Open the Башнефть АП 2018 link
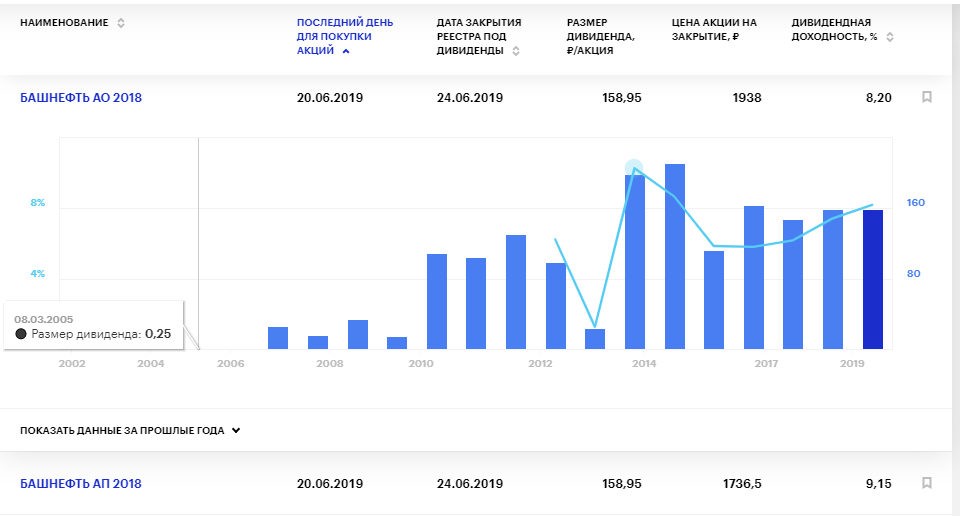 (81, 484)
